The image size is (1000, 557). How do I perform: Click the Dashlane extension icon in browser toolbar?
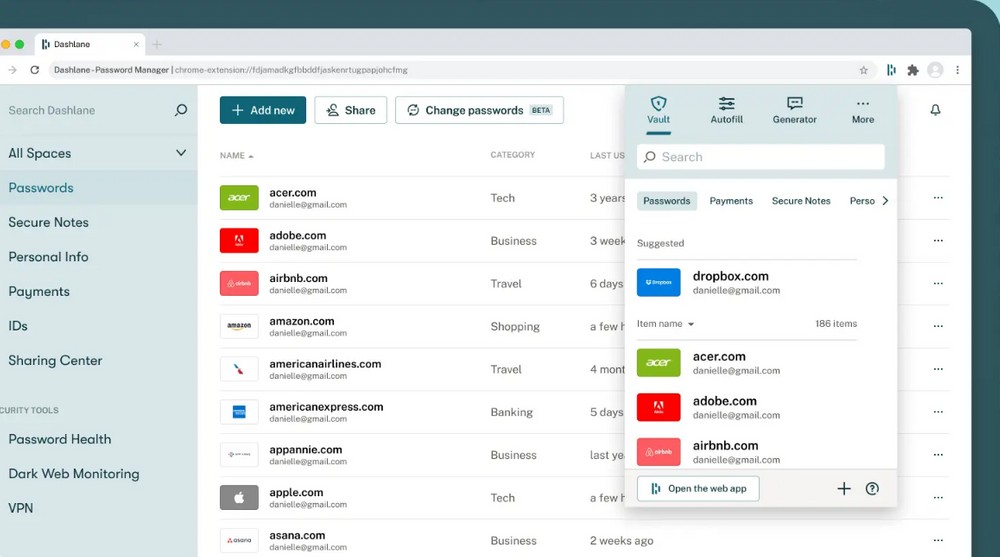(890, 70)
